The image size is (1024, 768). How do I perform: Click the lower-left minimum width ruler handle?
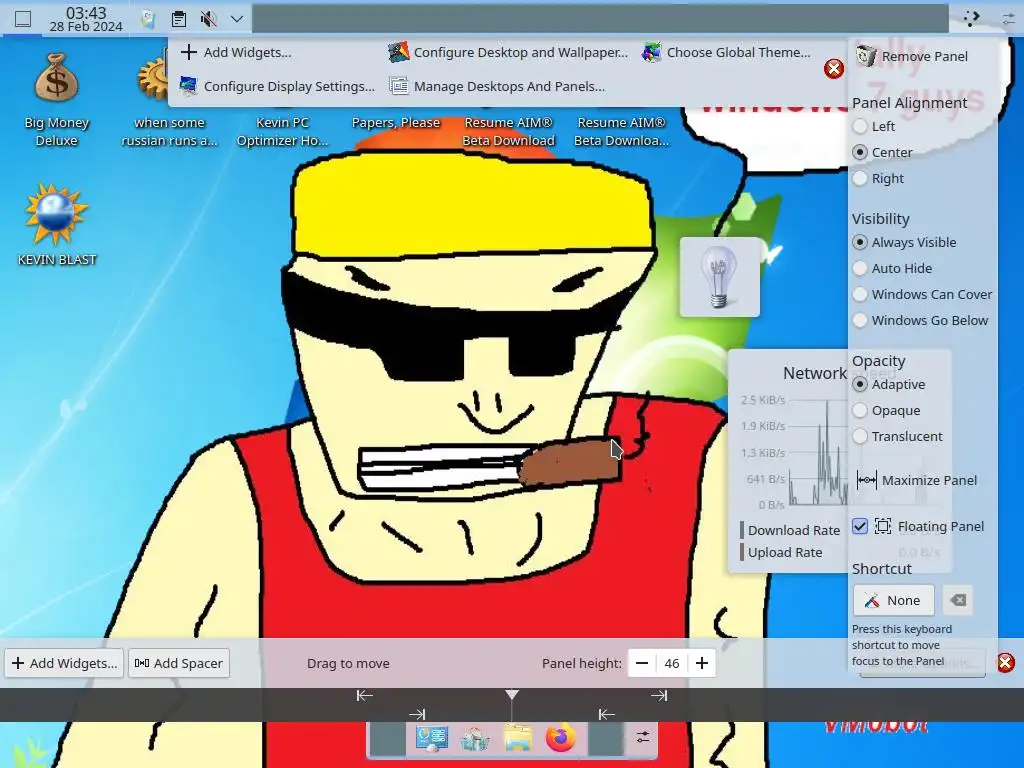tap(417, 714)
